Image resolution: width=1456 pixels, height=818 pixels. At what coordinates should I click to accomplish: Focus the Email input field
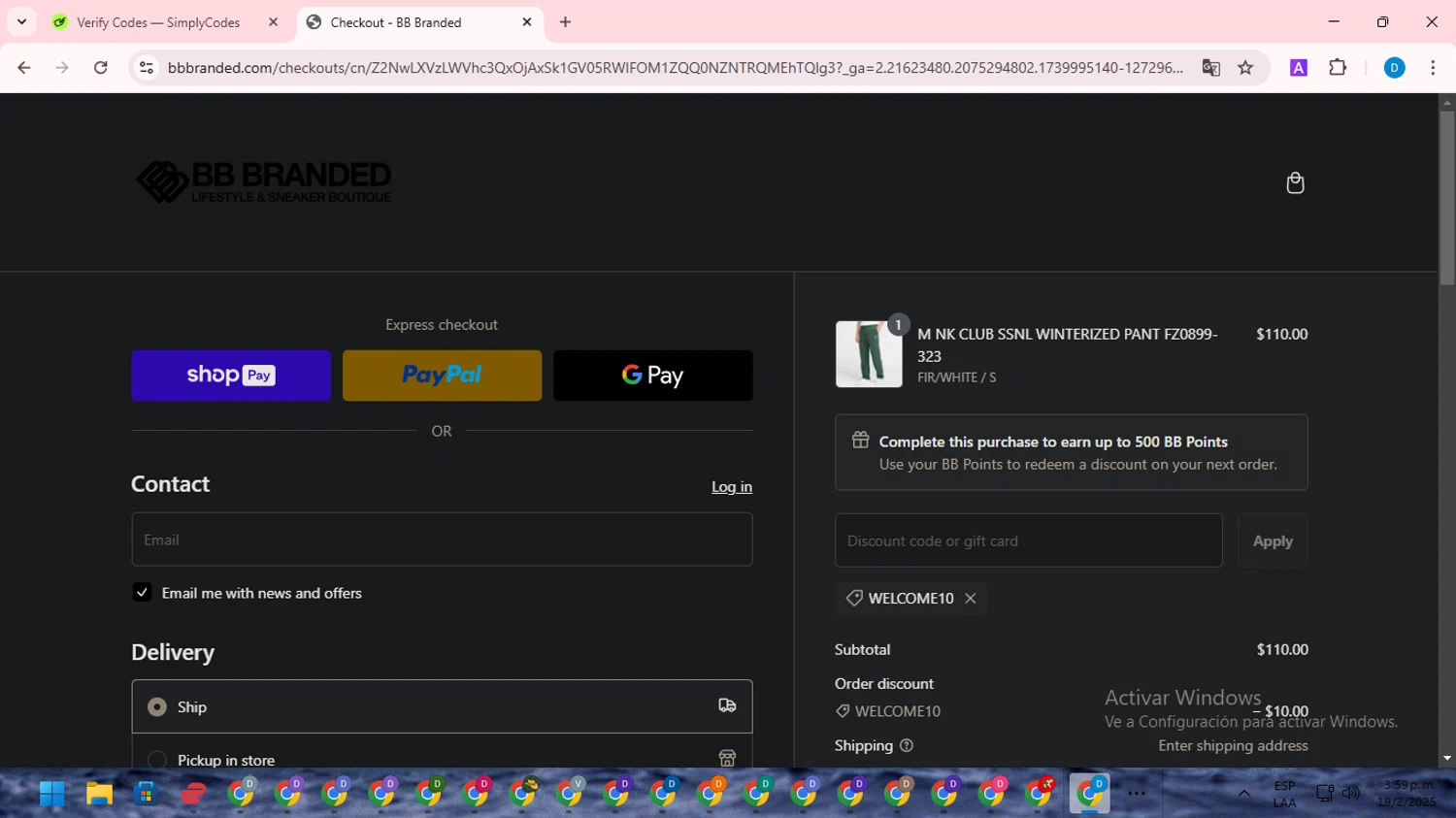442,540
